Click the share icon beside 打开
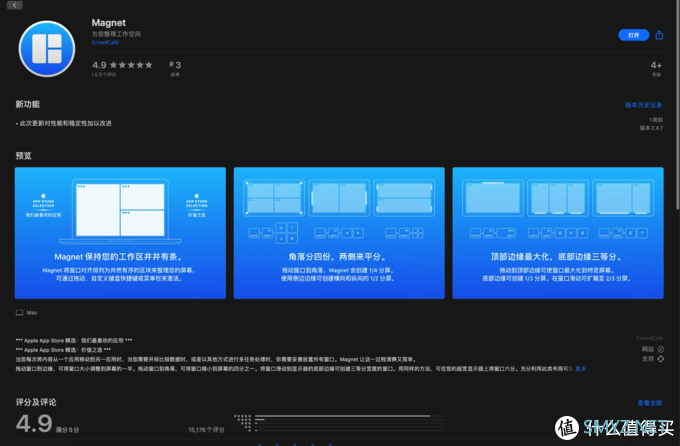The image size is (680, 446). pos(659,35)
